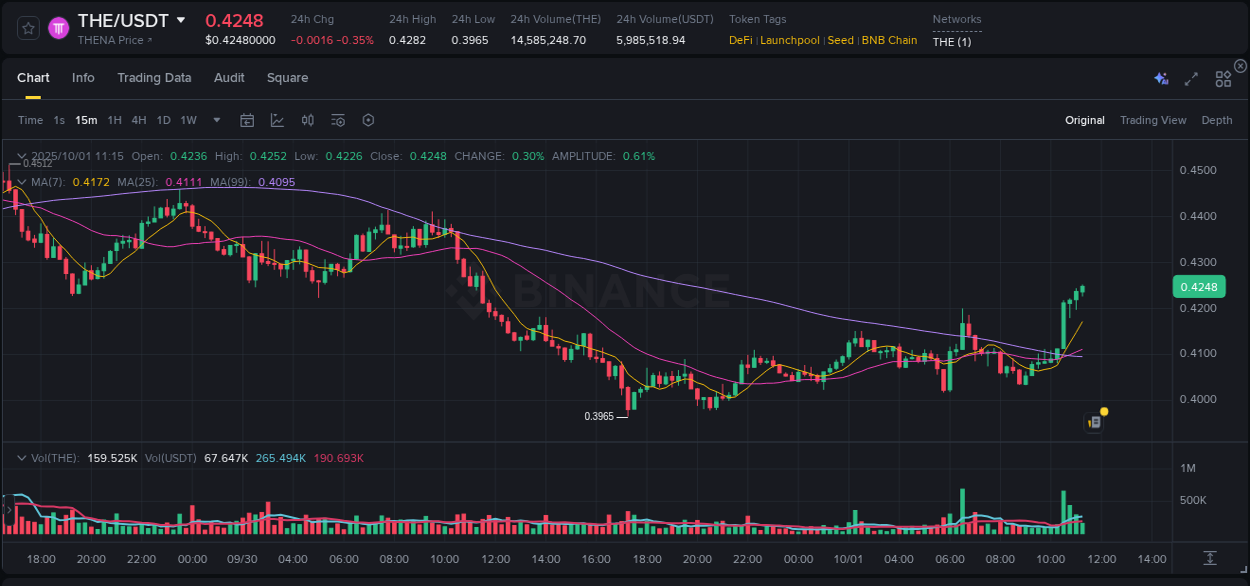Image resolution: width=1250 pixels, height=586 pixels.
Task: Open the date range picker
Action: (x=247, y=119)
